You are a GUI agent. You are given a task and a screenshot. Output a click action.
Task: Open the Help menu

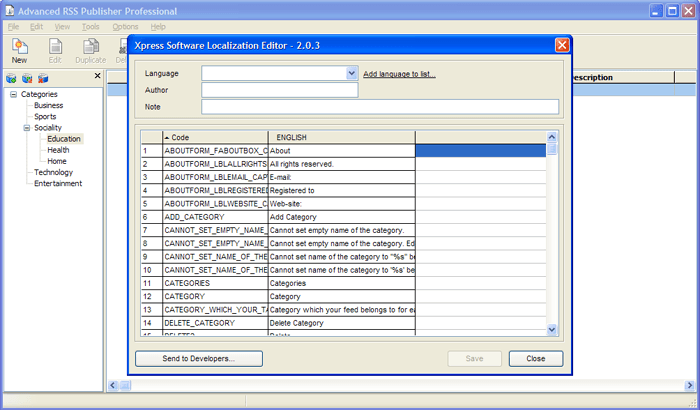(x=158, y=27)
